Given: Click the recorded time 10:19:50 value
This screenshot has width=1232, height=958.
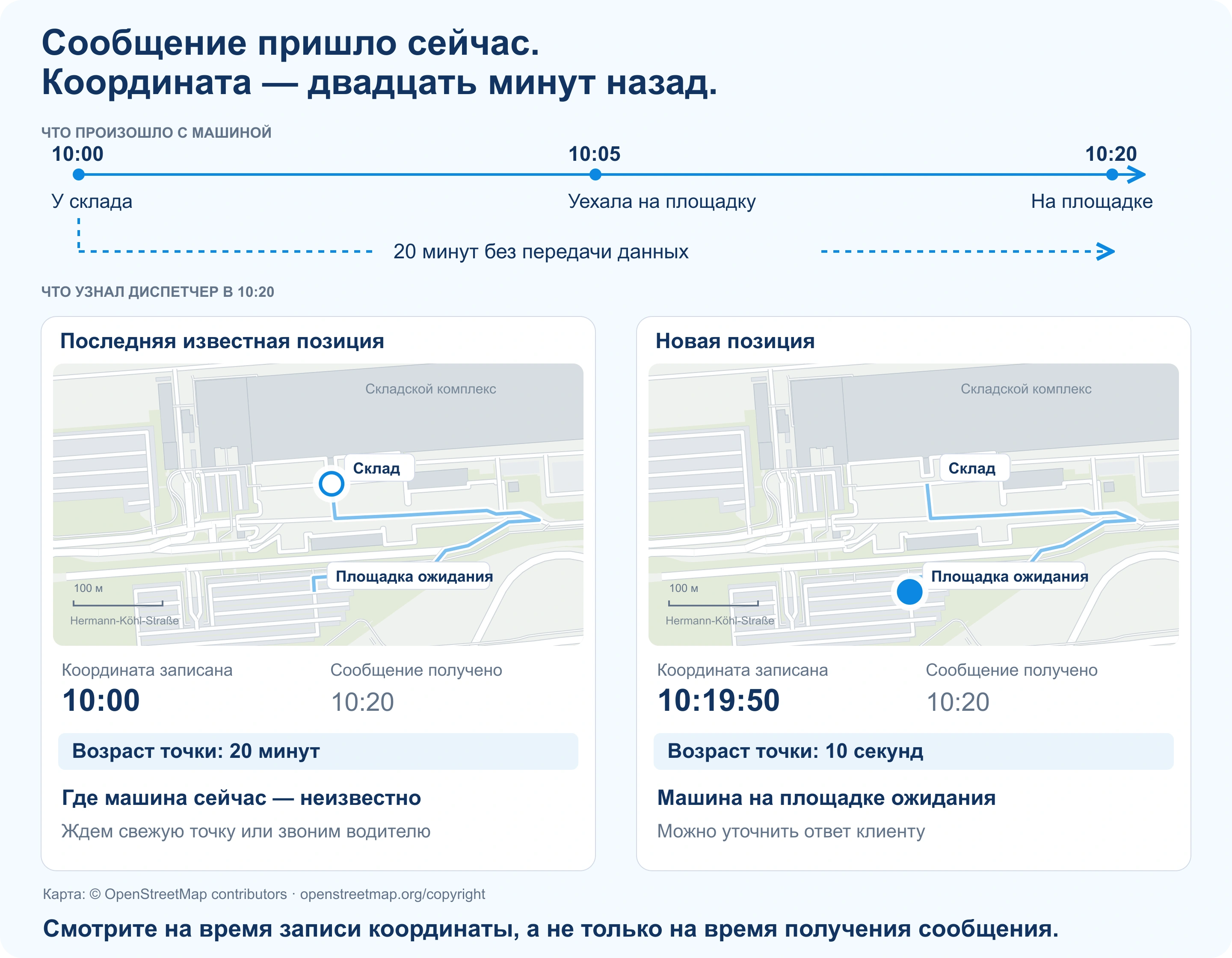Looking at the screenshot, I should pos(719,701).
